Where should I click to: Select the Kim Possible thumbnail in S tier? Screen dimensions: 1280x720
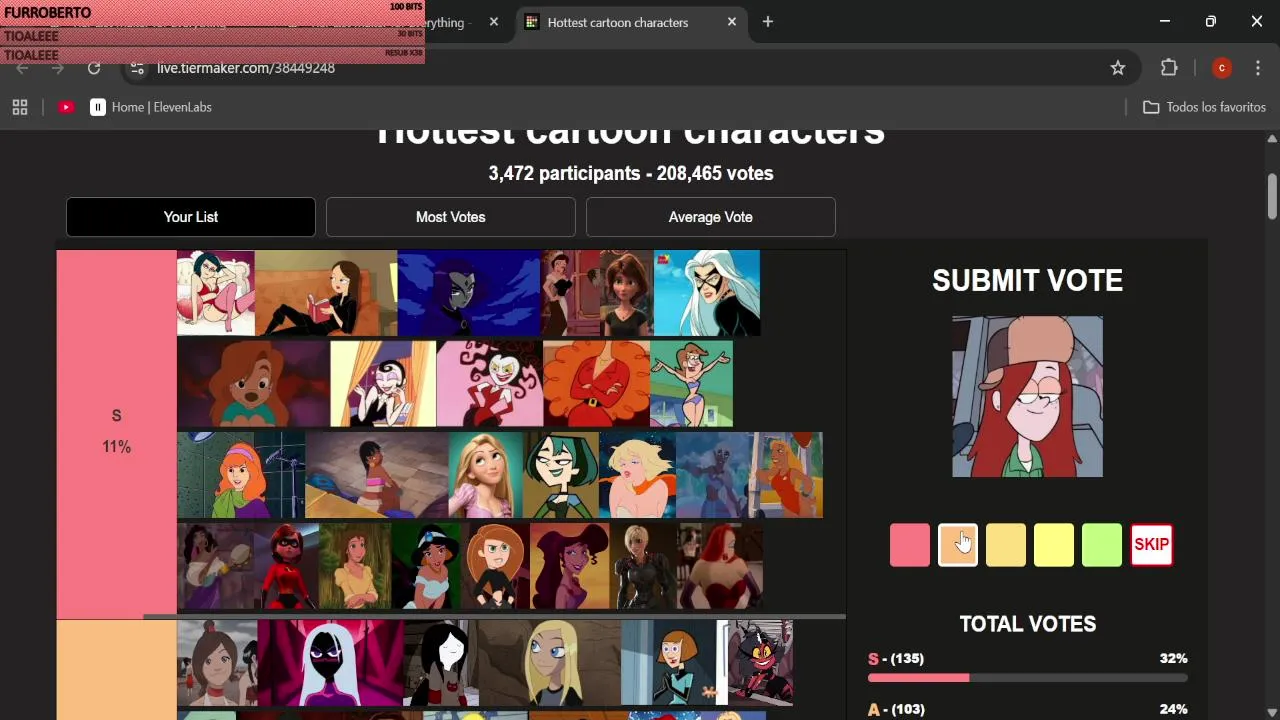495,566
